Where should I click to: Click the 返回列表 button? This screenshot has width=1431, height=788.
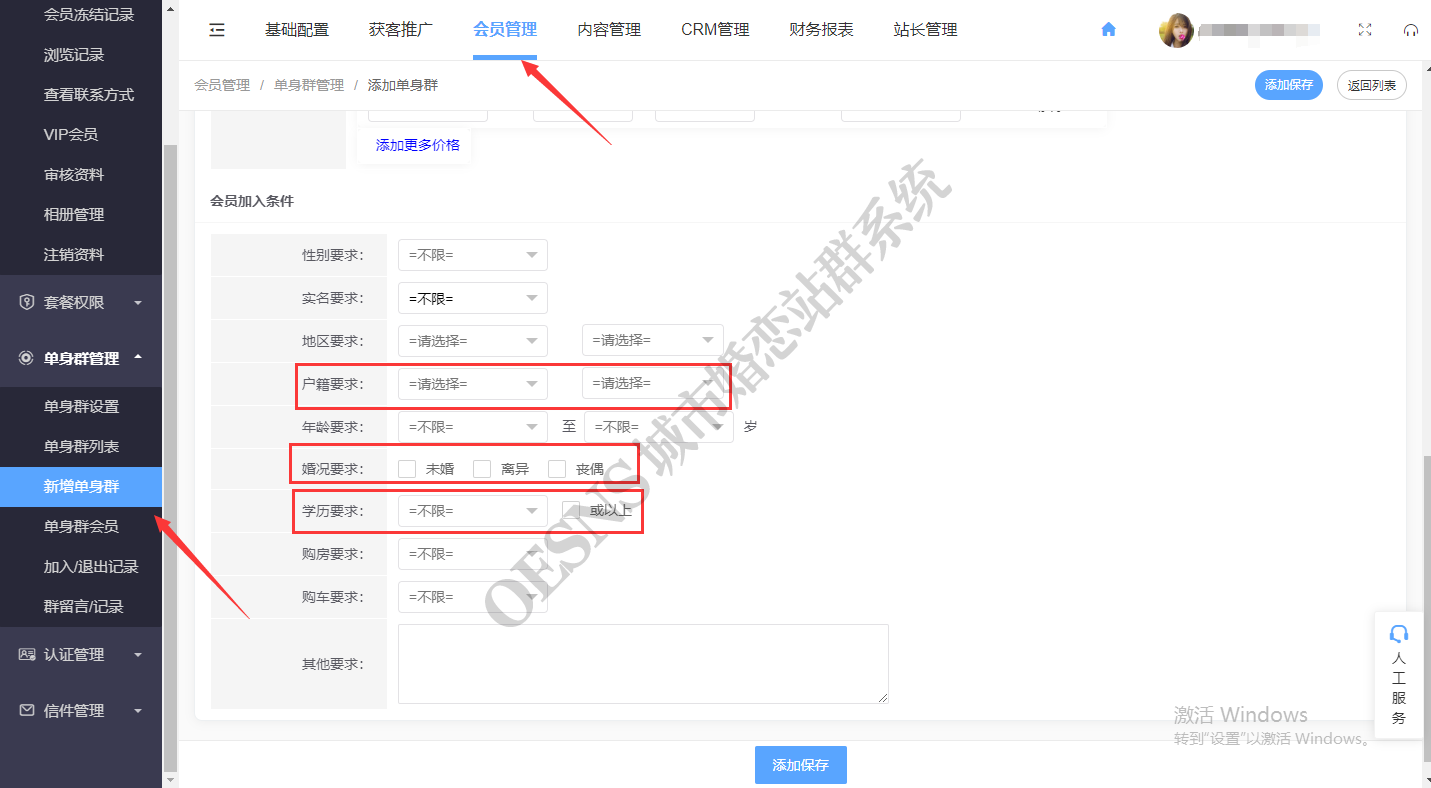tap(1371, 85)
